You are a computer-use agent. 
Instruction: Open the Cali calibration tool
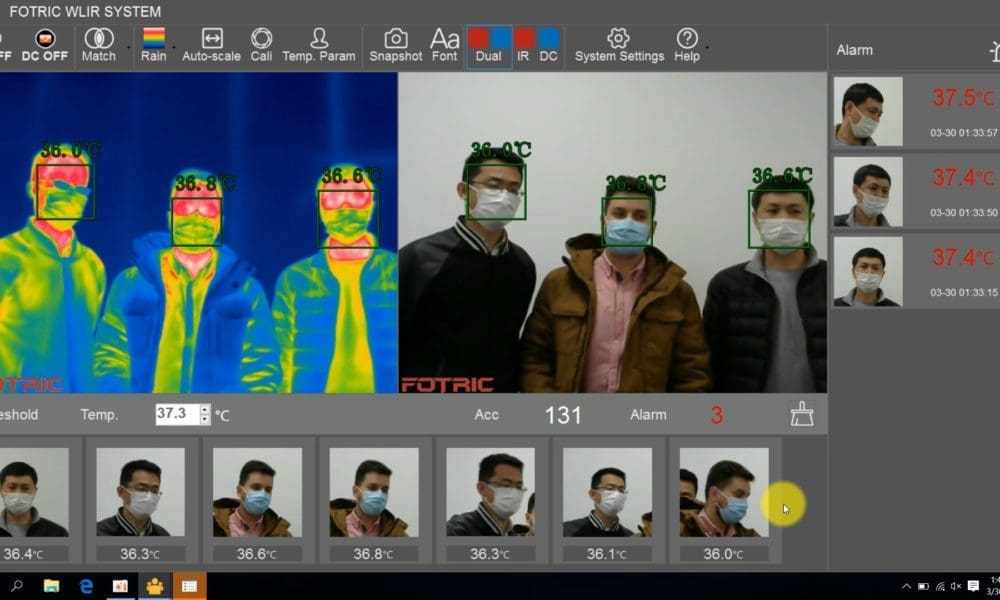pyautogui.click(x=261, y=44)
